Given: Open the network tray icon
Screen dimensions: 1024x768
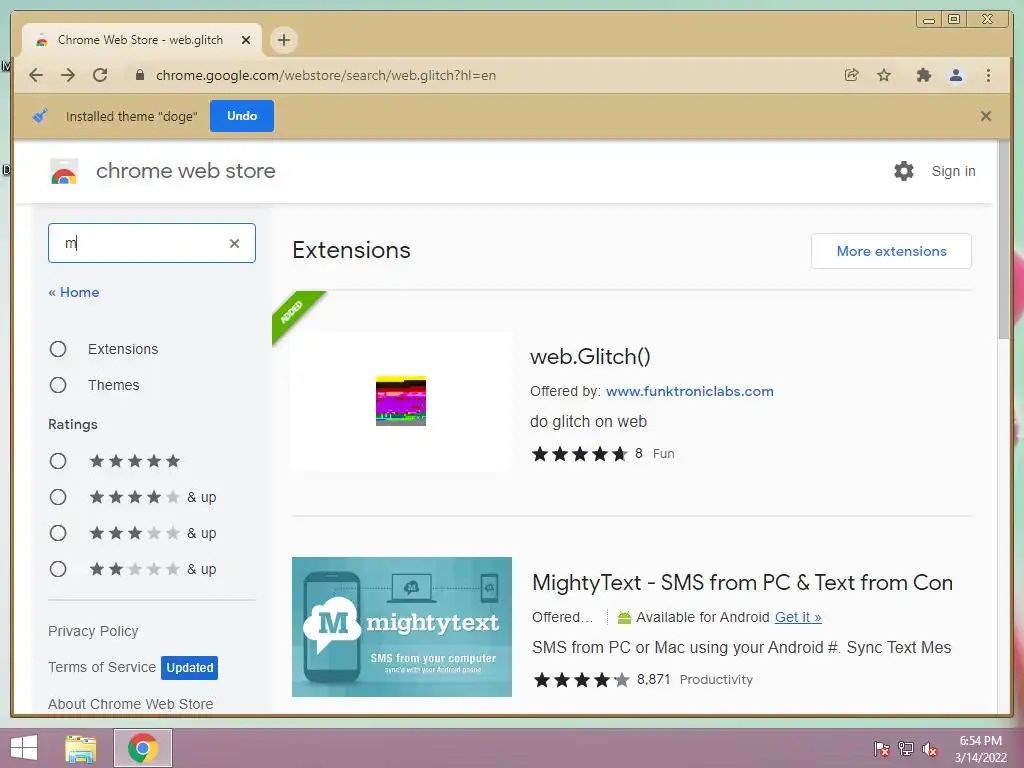Looking at the screenshot, I should click(906, 749).
